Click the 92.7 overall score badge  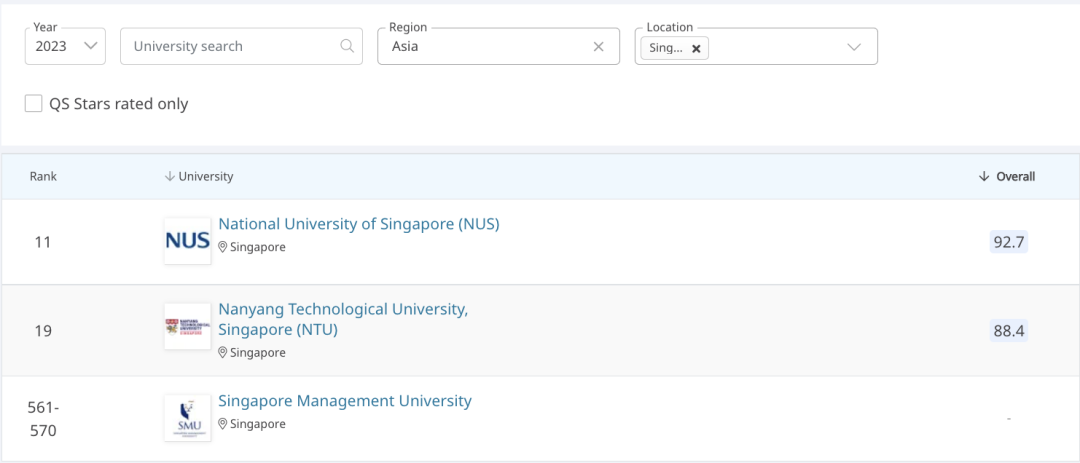[x=1009, y=242]
